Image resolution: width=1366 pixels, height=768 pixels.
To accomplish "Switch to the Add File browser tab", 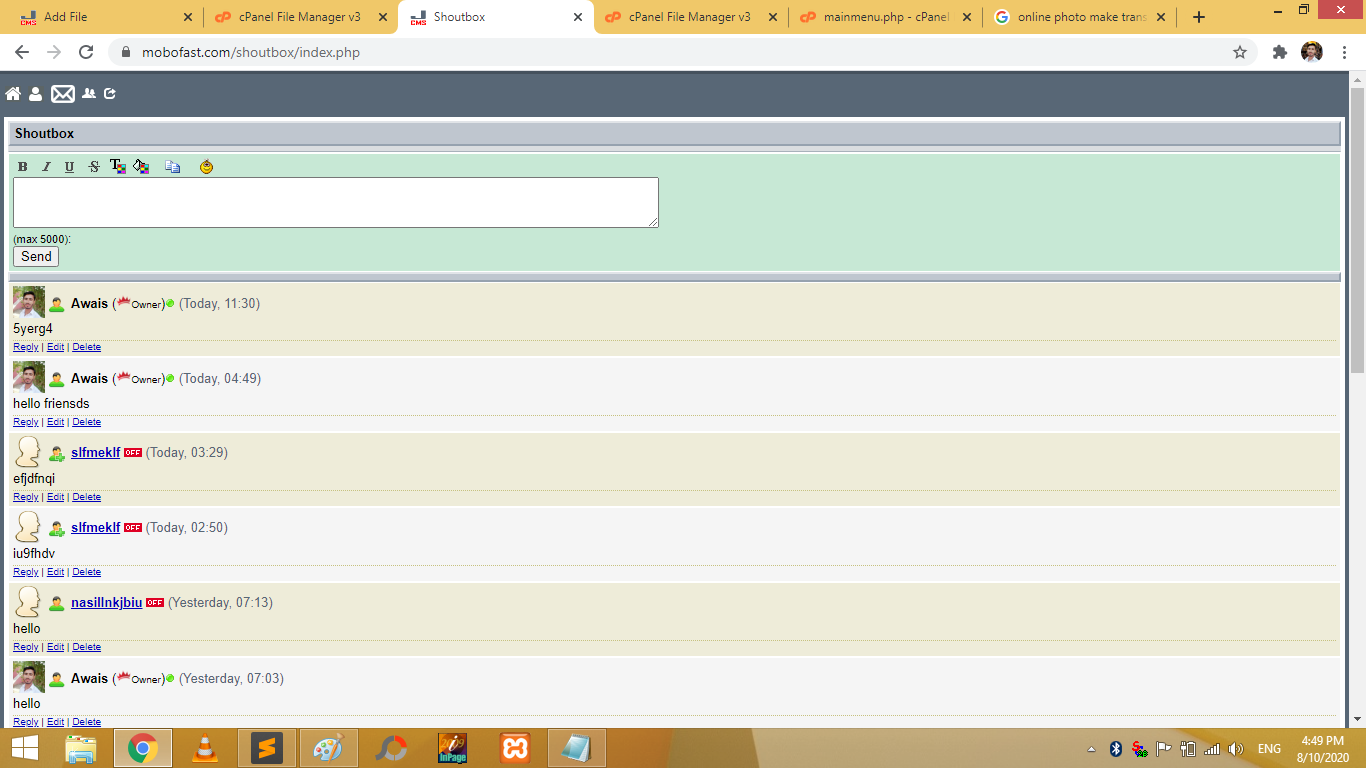I will [105, 17].
